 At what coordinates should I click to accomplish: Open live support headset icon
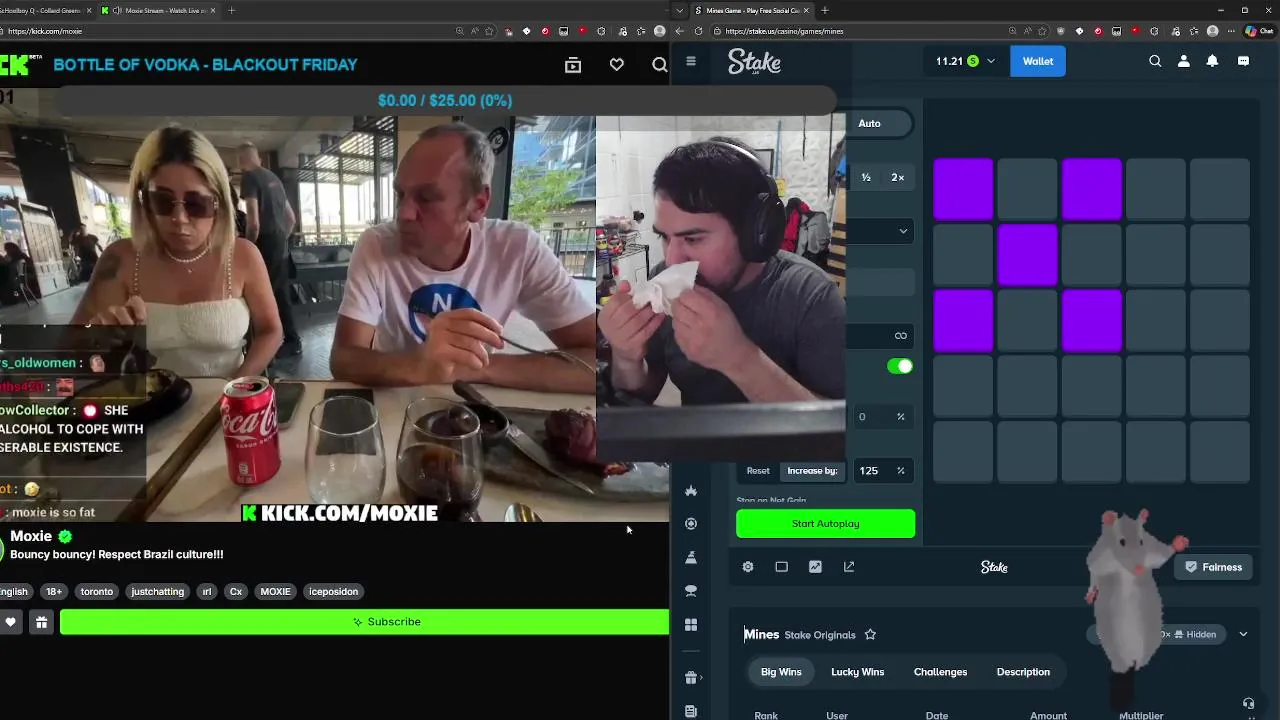(1248, 704)
